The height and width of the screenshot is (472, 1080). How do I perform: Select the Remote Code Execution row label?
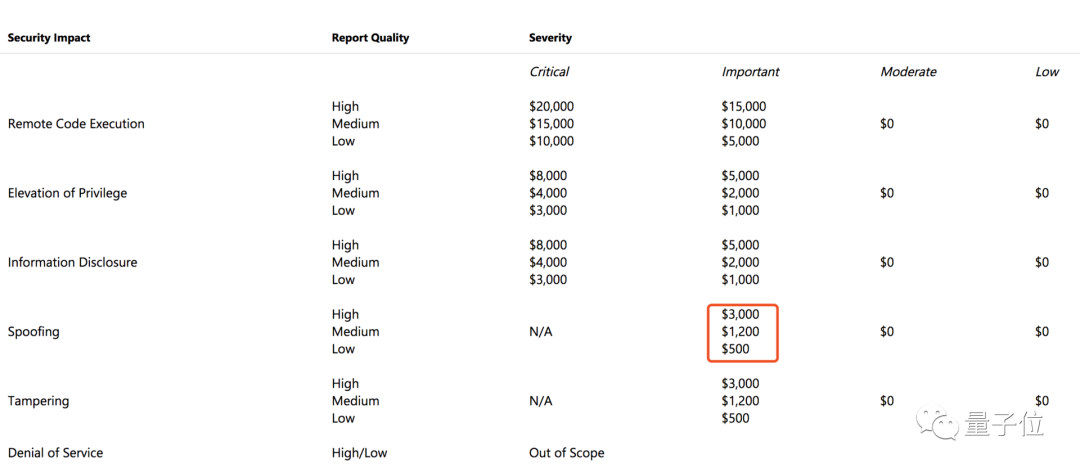[x=76, y=124]
